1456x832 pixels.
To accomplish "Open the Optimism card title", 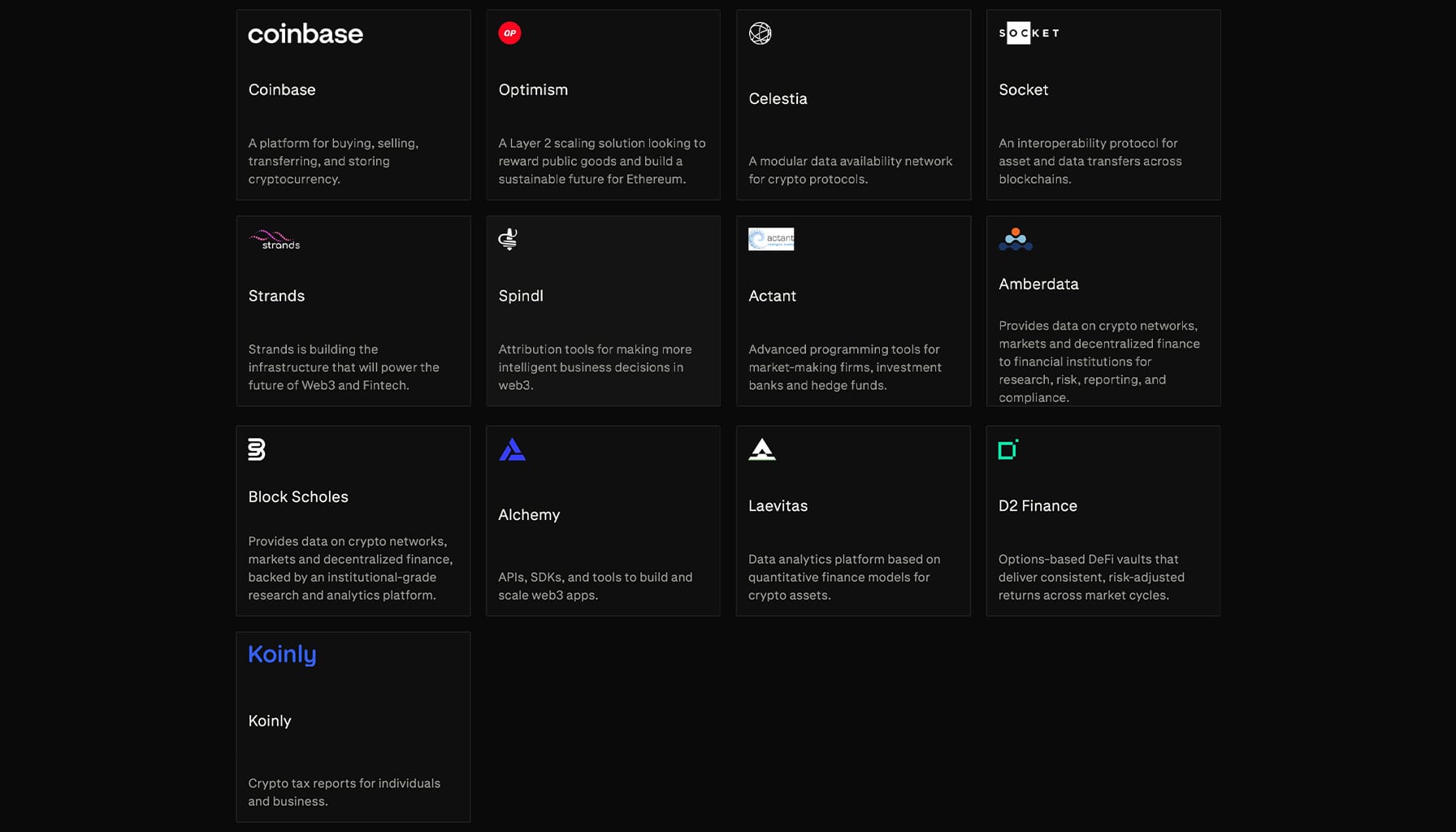I will point(533,90).
